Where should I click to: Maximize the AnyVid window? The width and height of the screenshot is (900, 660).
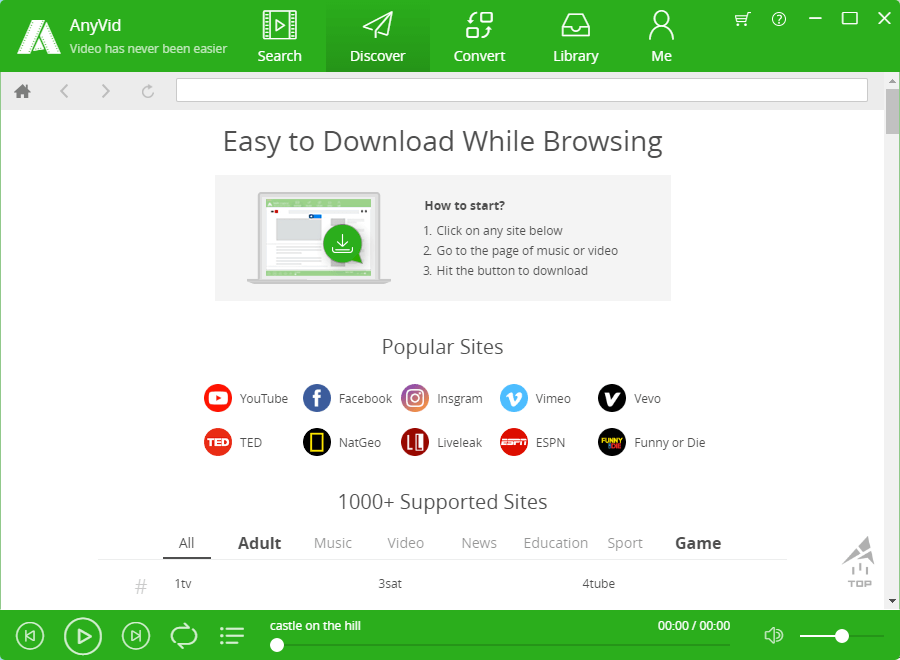click(849, 19)
